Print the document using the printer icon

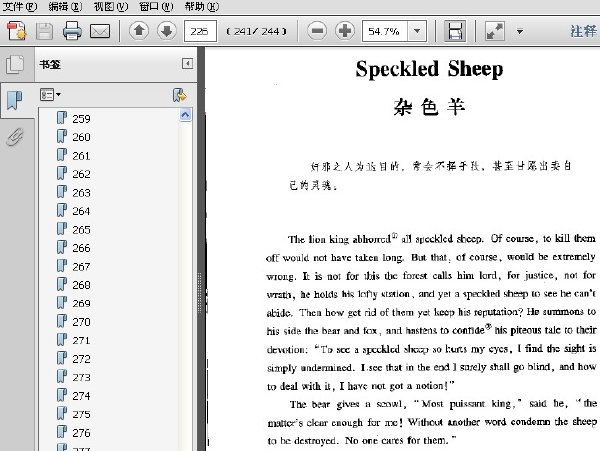(x=72, y=31)
